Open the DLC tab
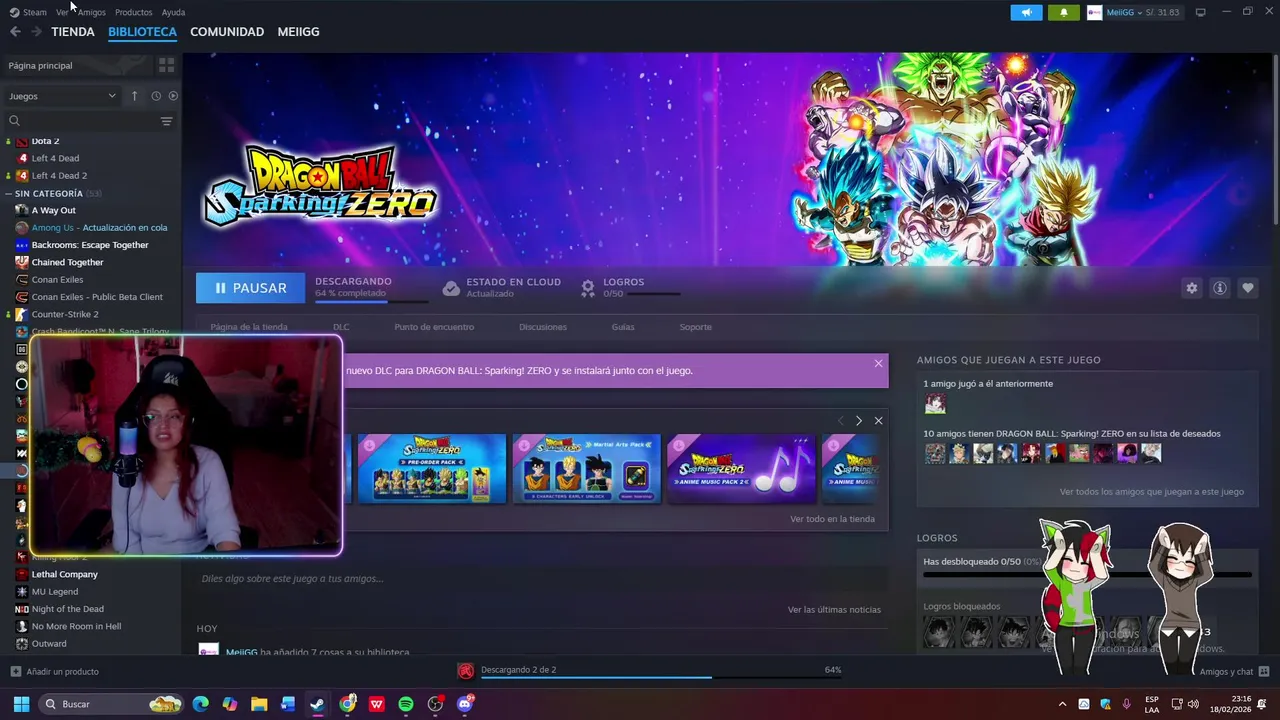1280x720 pixels. point(341,327)
